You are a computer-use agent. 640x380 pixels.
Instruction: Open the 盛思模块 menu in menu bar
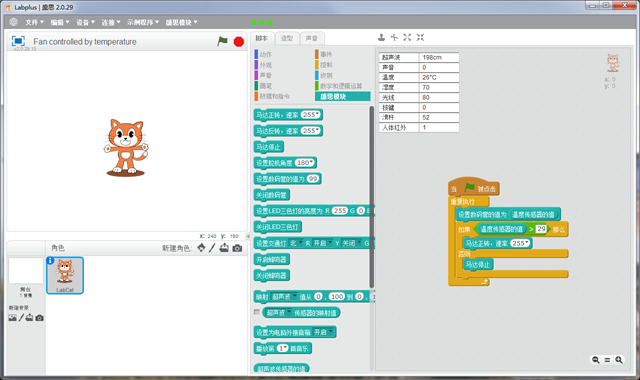click(x=181, y=22)
